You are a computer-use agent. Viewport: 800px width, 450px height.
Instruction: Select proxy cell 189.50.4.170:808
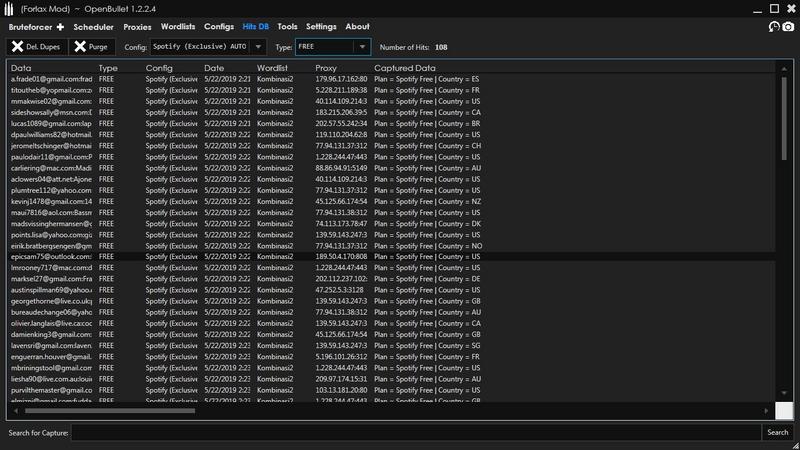pos(341,257)
